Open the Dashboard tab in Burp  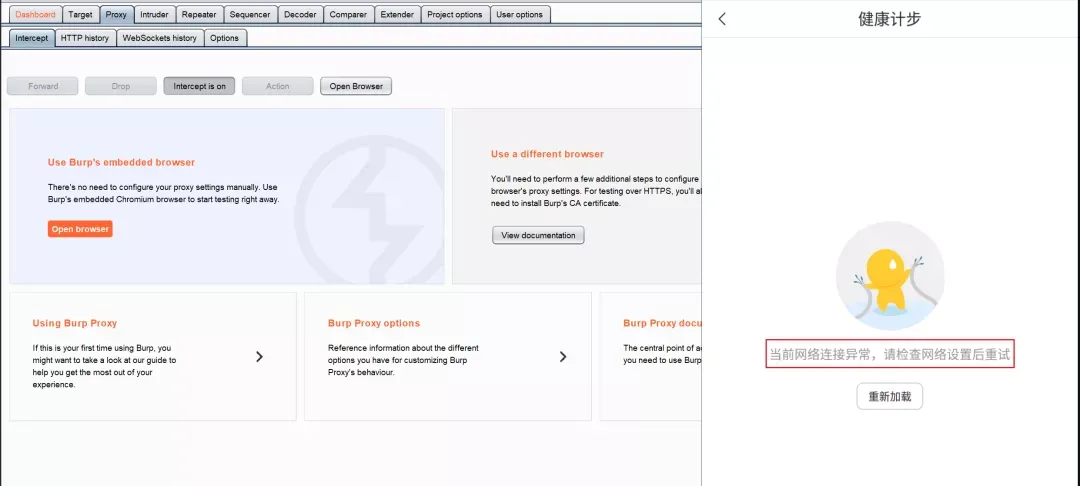pos(35,14)
